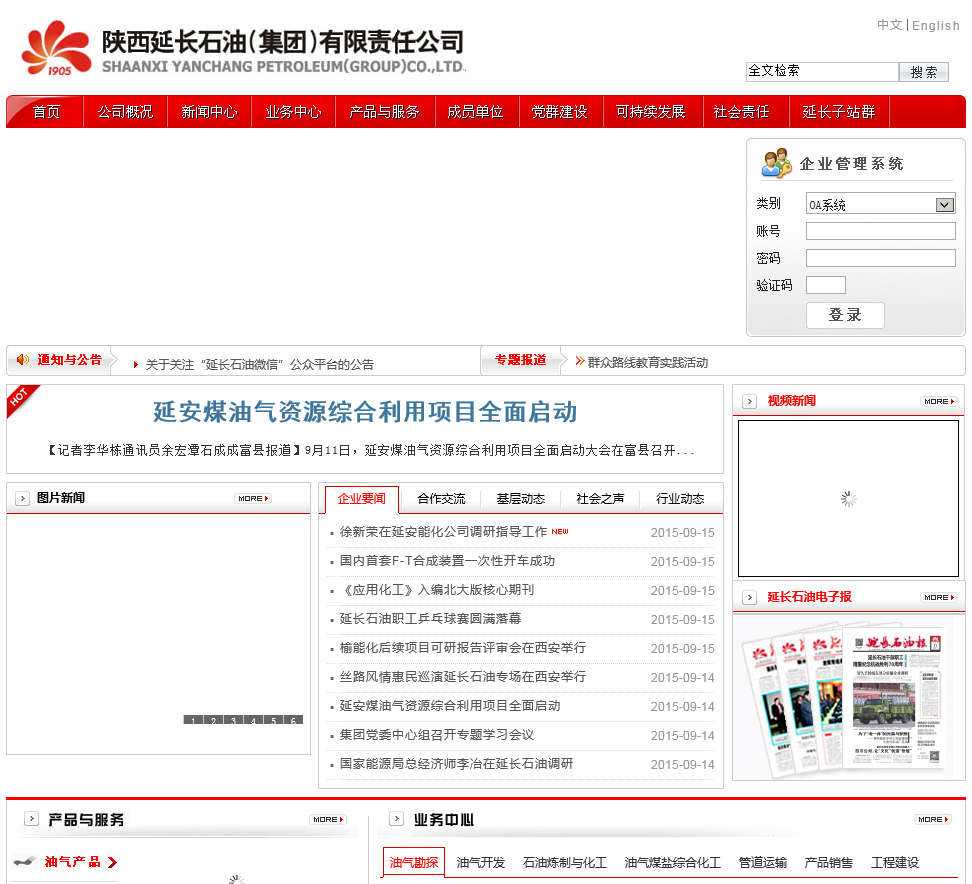Select the 油气开发 business tab
This screenshot has height=884, width=972.
coord(480,862)
